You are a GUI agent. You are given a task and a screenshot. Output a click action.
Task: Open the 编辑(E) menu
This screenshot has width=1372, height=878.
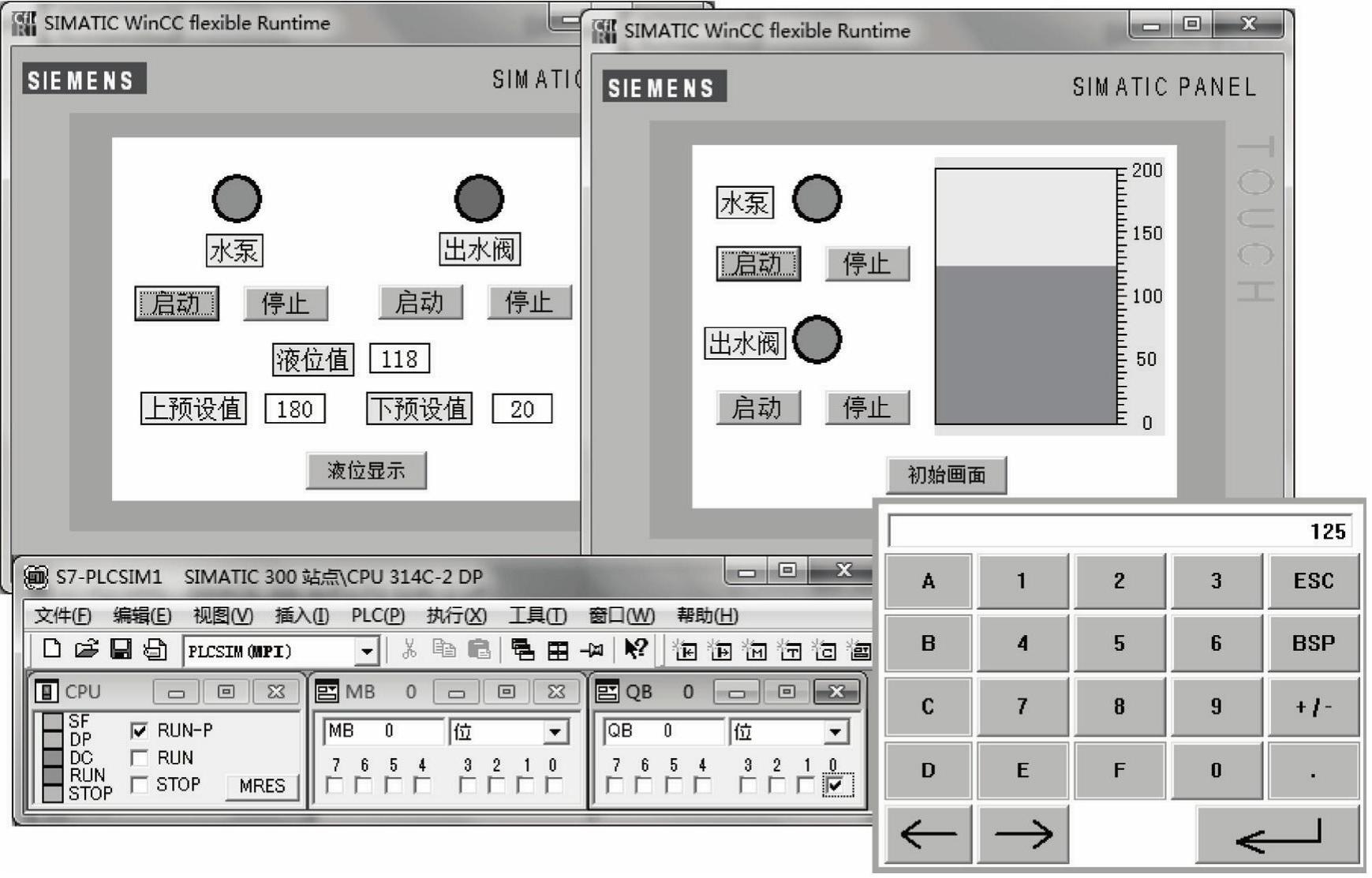142,615
